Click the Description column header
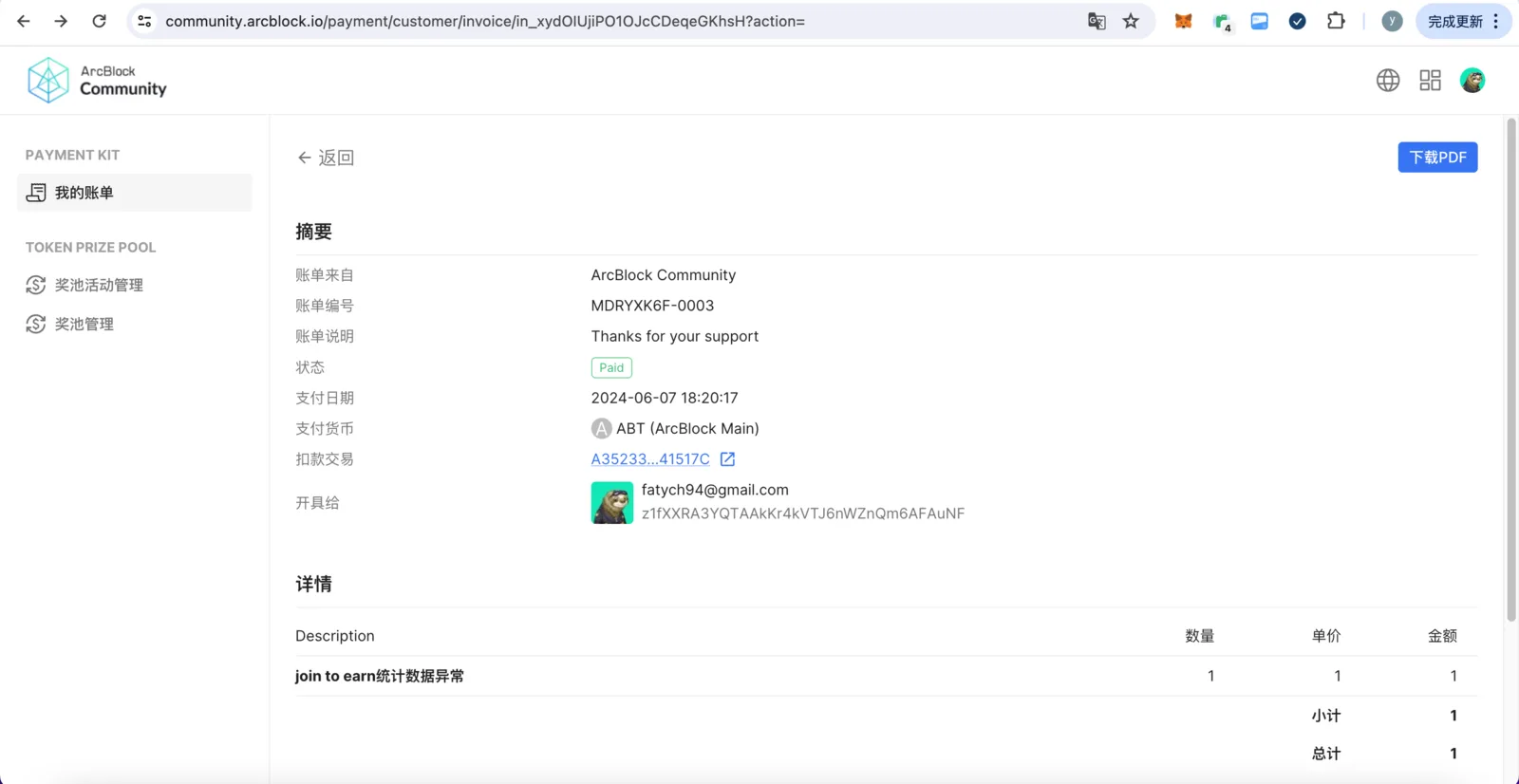 click(x=335, y=636)
